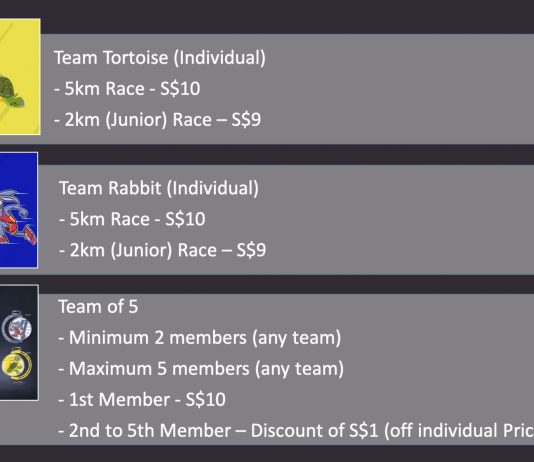
Task: Click the silver rabbit medal icon
Action: (16, 328)
